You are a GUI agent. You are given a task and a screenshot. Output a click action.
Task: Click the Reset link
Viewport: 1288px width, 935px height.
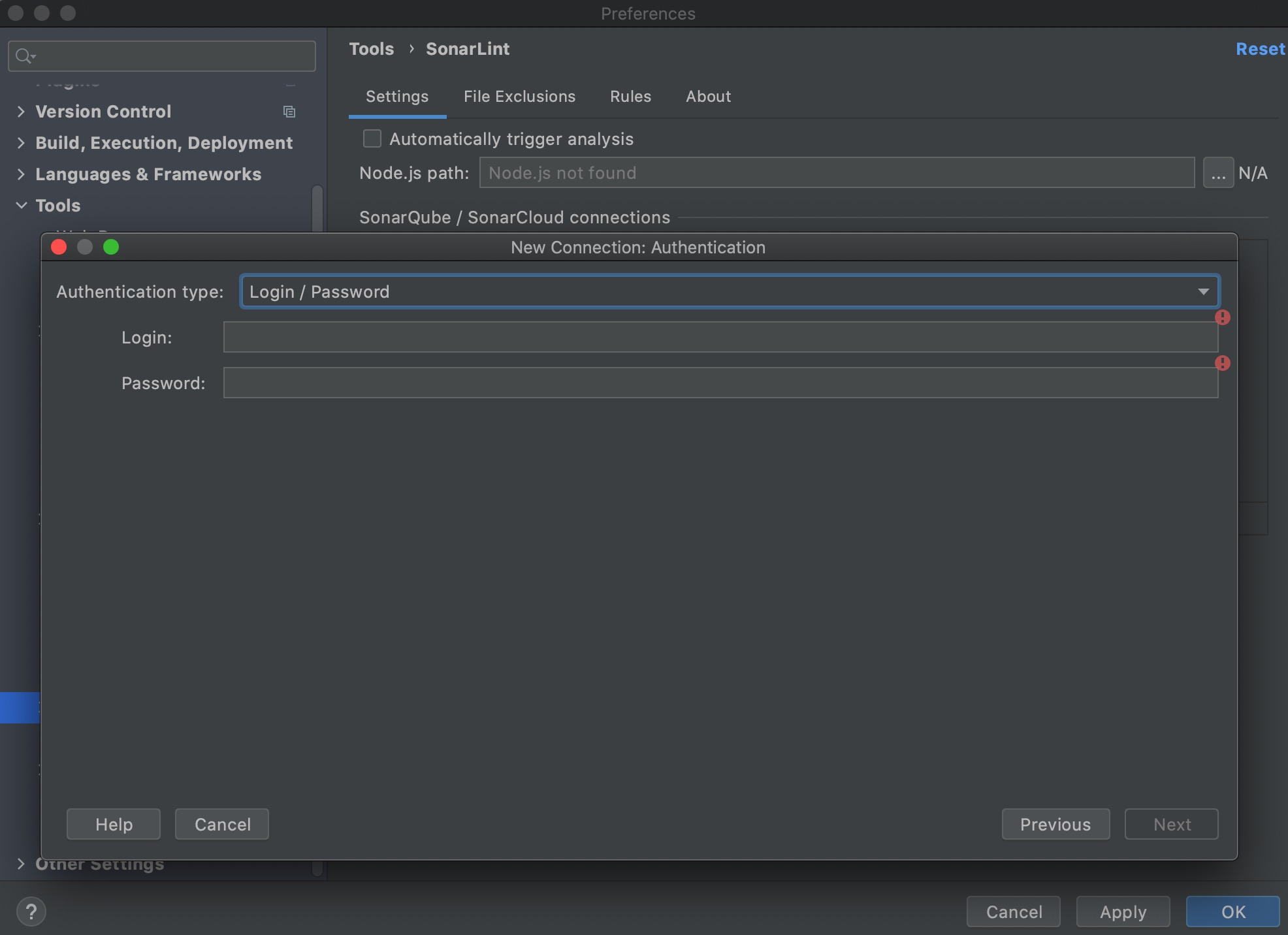[1260, 49]
